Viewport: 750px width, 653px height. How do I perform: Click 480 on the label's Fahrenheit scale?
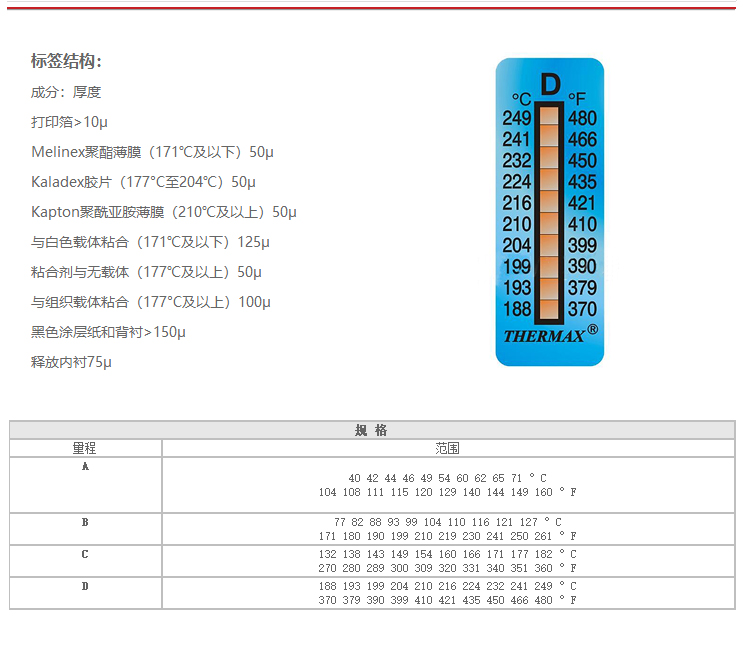pos(582,118)
